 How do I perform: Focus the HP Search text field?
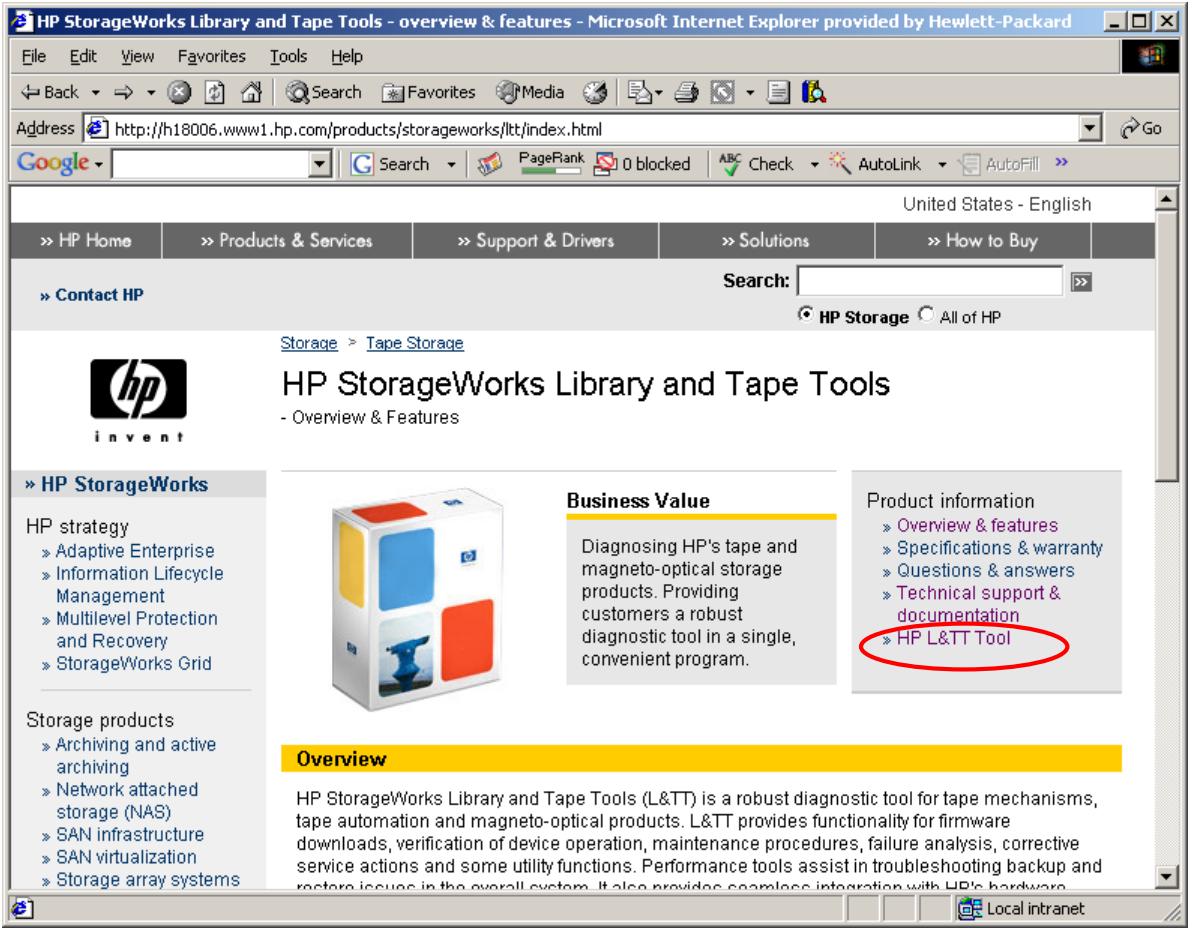930,281
